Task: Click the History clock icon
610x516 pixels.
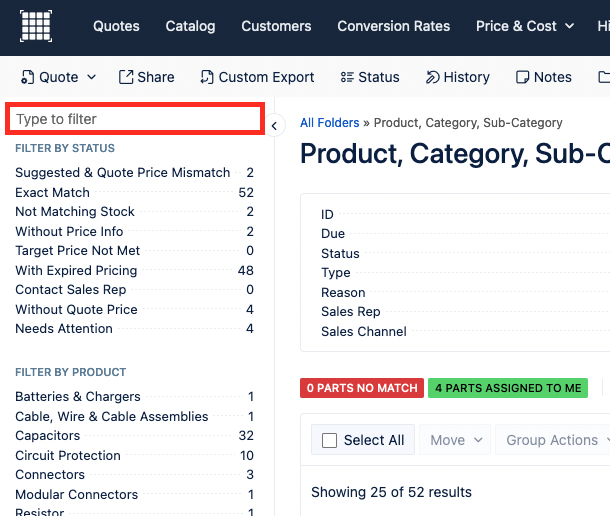Action: pos(433,77)
